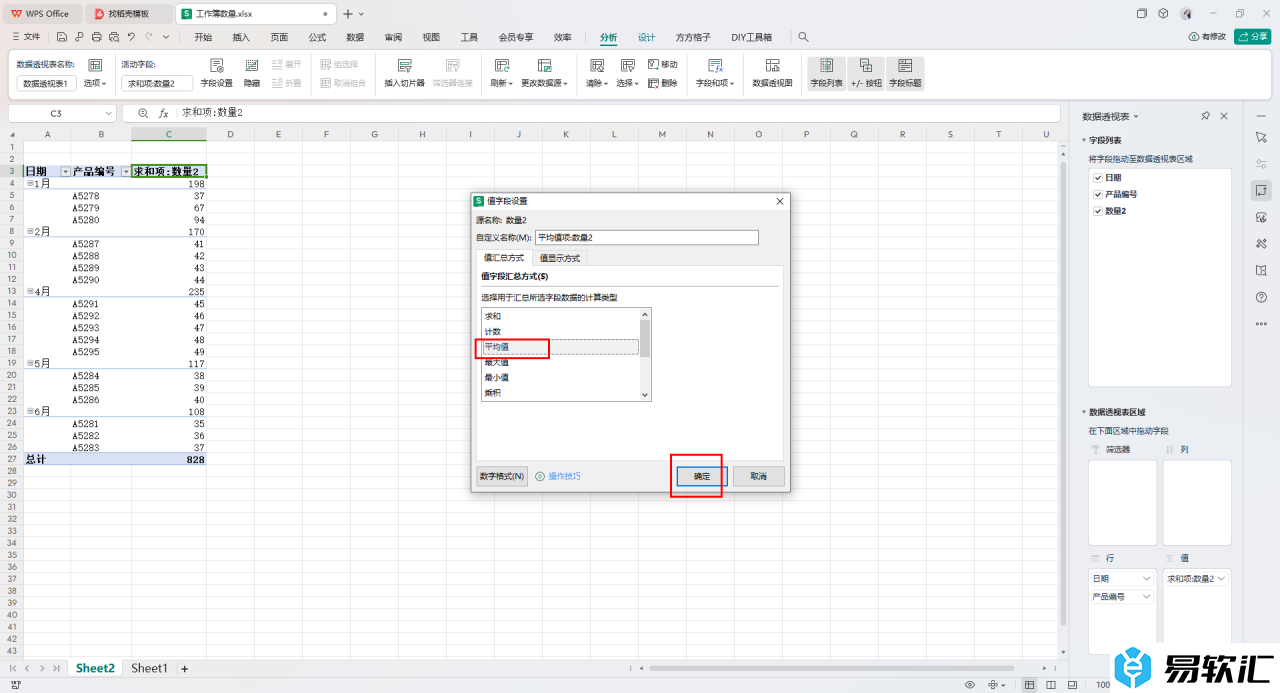
Task: Toggle the 字段列表 field list button
Action: pyautogui.click(x=826, y=73)
